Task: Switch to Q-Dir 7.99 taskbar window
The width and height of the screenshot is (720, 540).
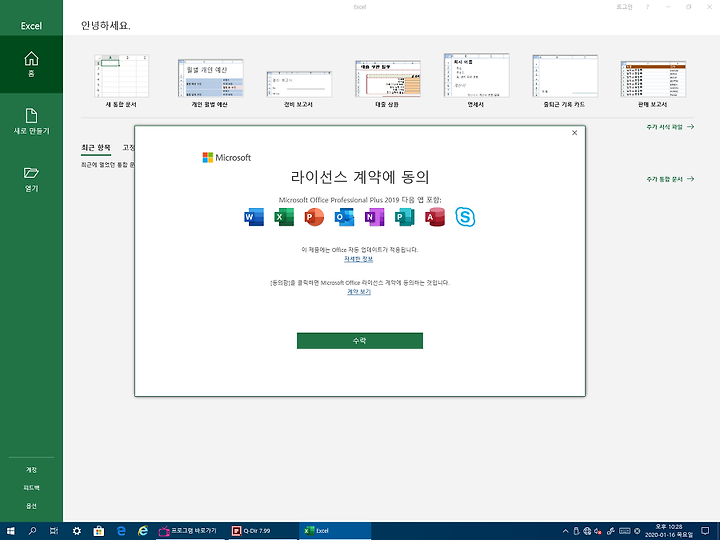Action: point(263,531)
